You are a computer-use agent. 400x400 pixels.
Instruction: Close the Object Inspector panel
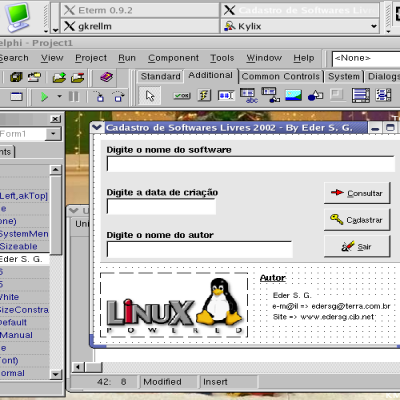tap(55, 119)
